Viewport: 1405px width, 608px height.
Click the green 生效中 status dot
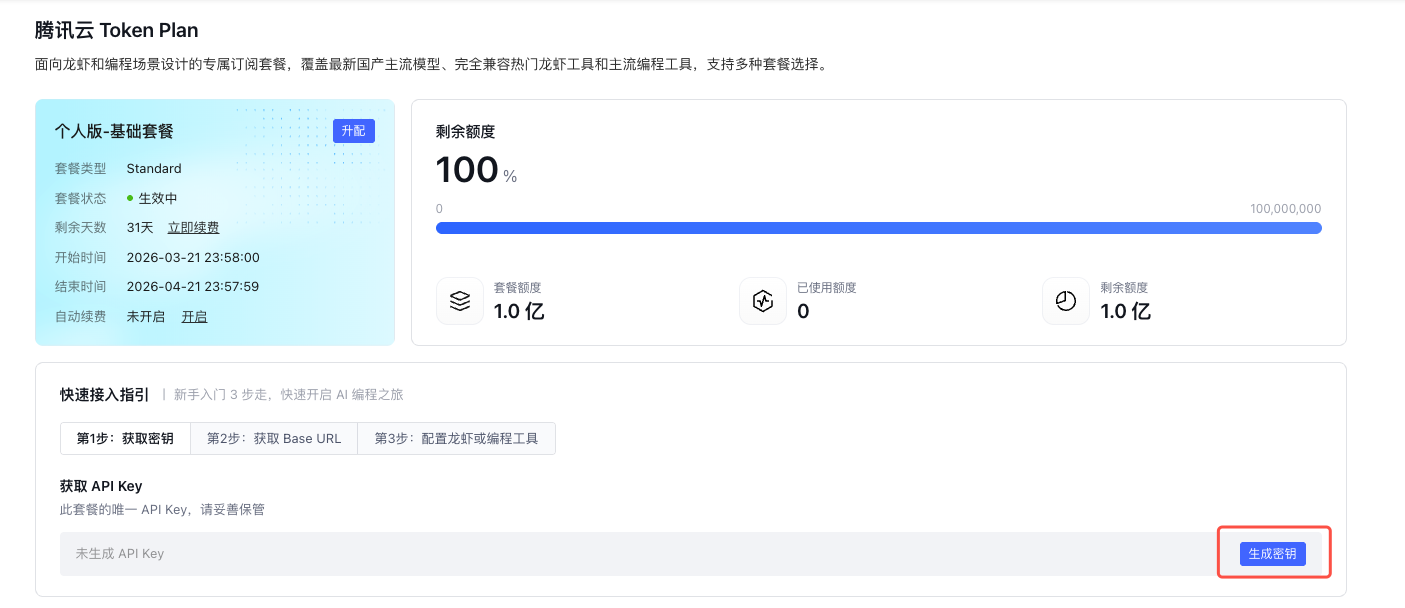click(x=130, y=198)
